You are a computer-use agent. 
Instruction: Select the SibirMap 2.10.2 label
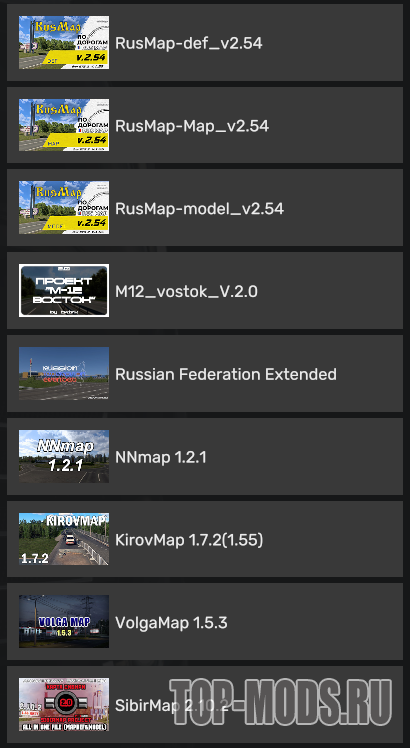172,705
